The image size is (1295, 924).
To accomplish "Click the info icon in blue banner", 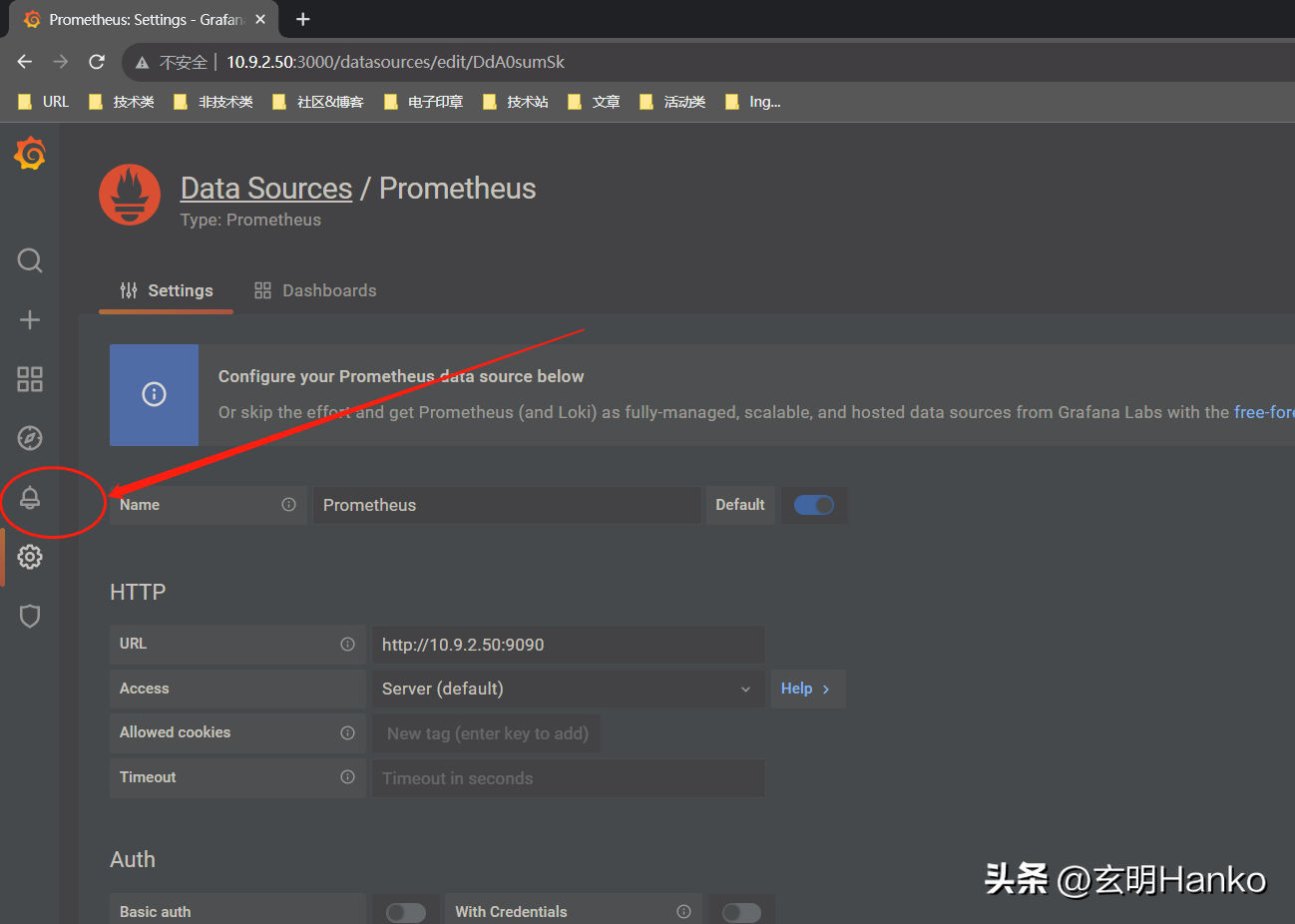I will pos(154,394).
